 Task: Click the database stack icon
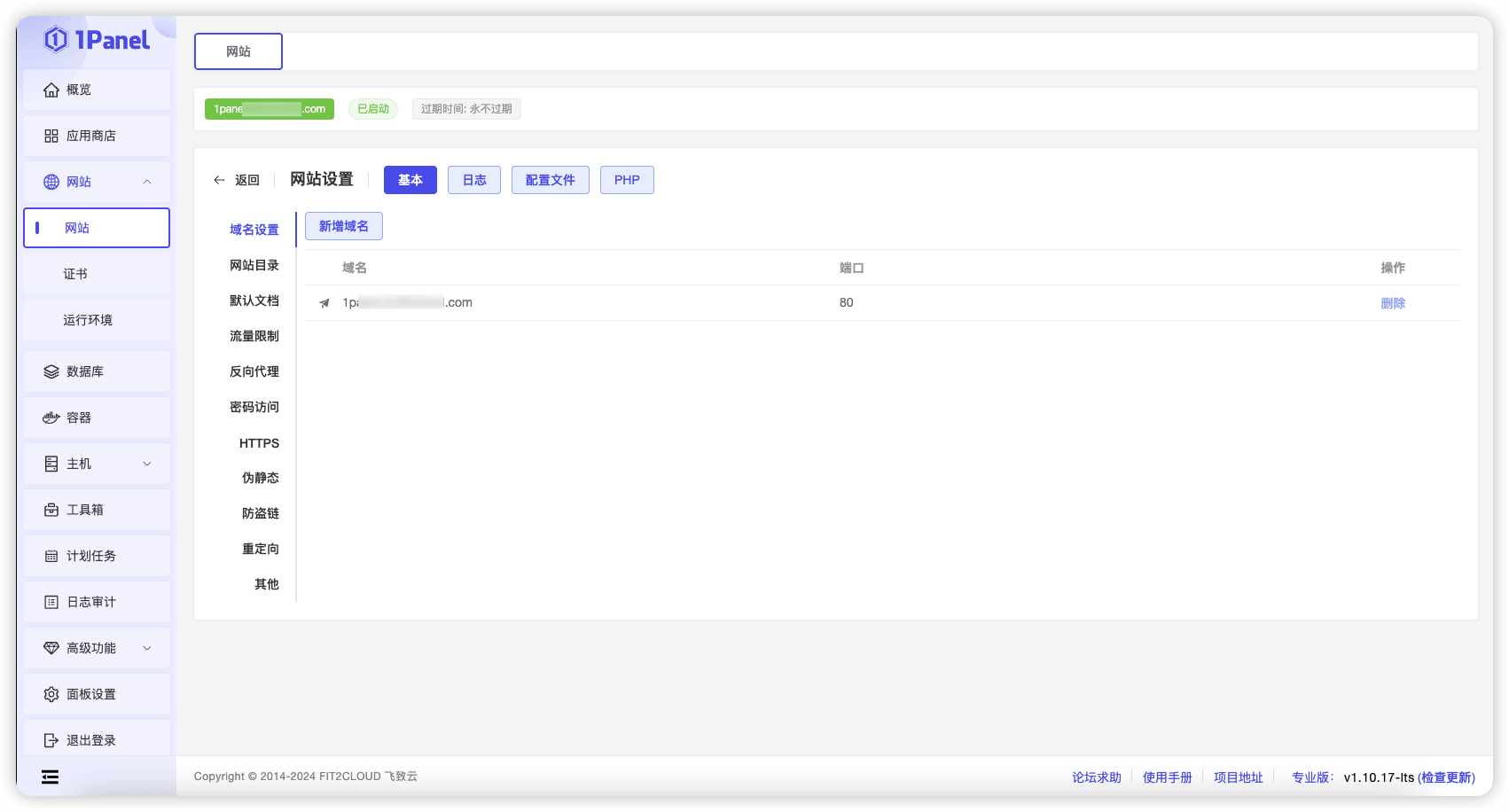(51, 372)
